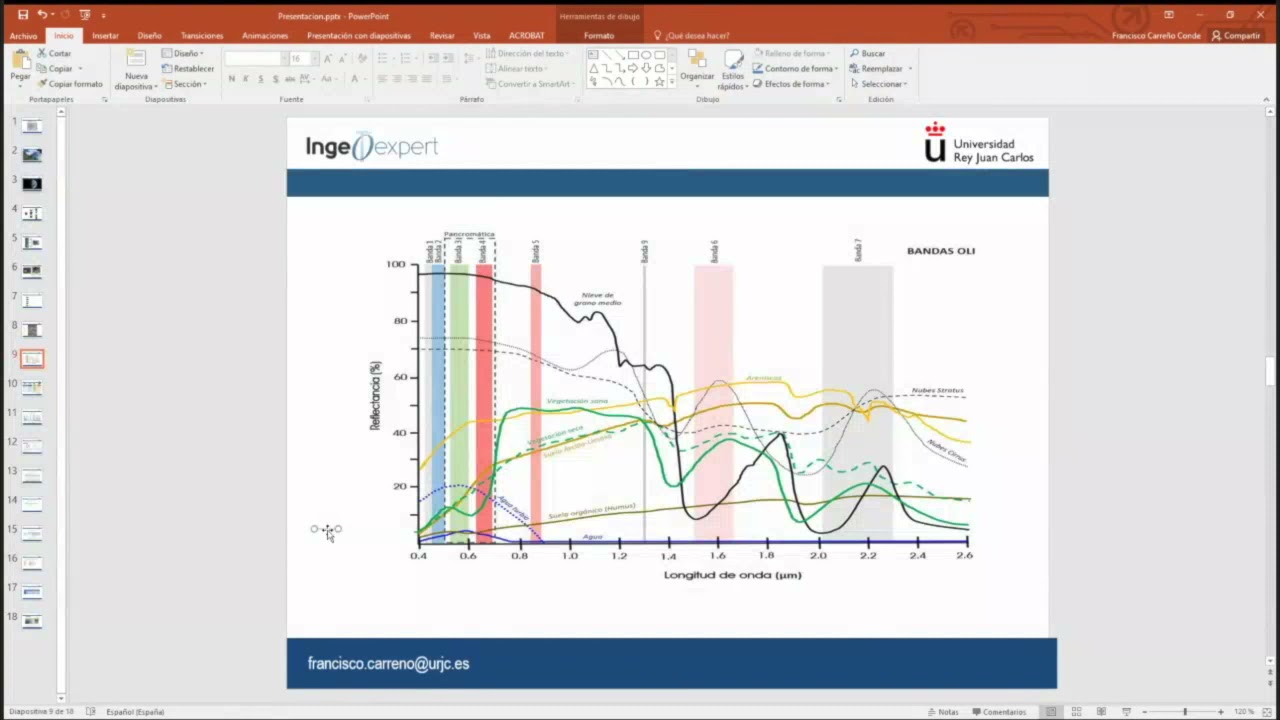Switch to slide sorter view
1280x720 pixels.
(1076, 712)
